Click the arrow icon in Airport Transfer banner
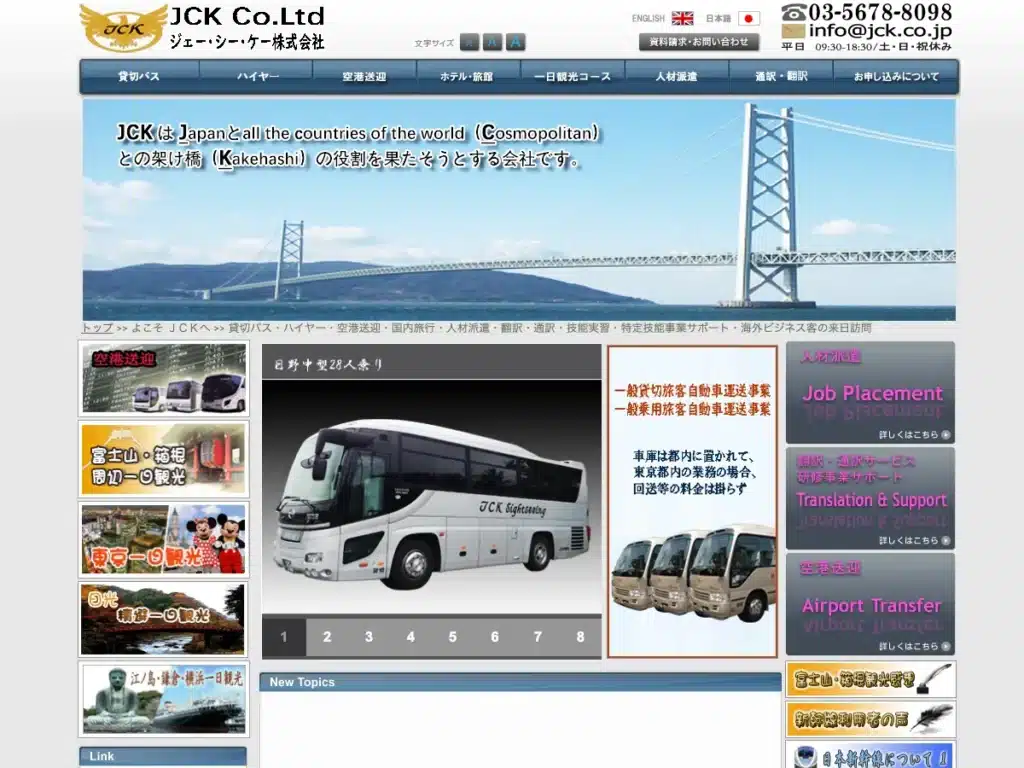Screen dimensions: 1024x768 click(x=946, y=647)
